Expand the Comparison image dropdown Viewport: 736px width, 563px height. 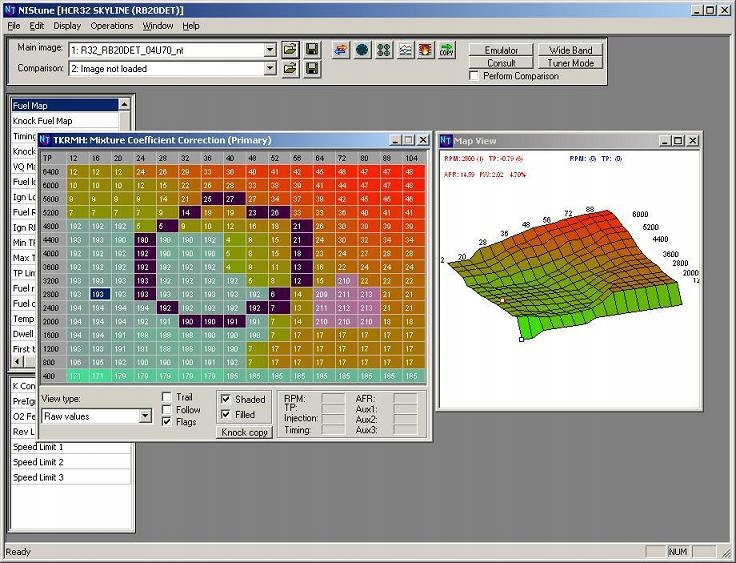(270, 69)
